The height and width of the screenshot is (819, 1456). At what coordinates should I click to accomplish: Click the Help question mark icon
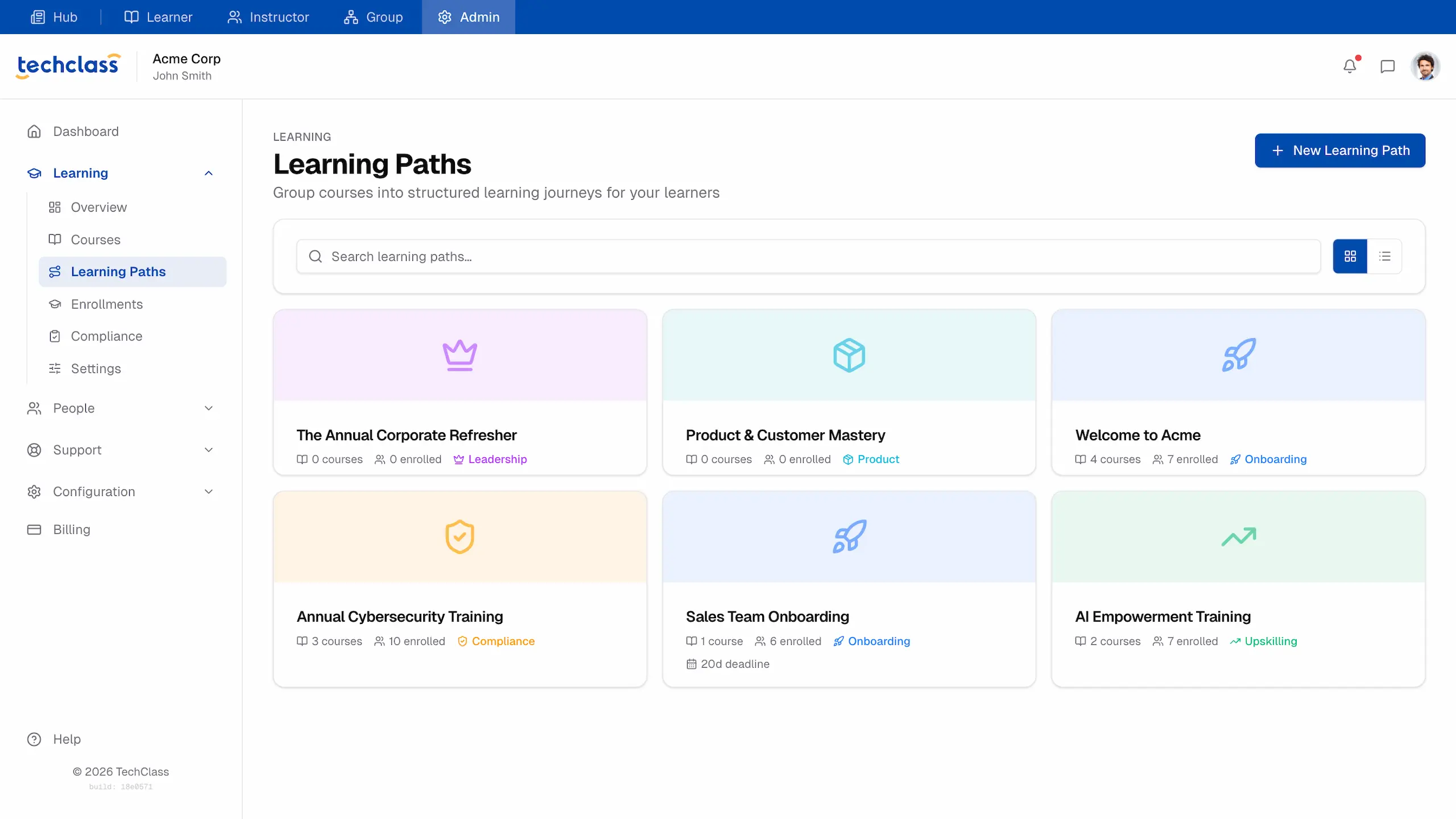33,739
